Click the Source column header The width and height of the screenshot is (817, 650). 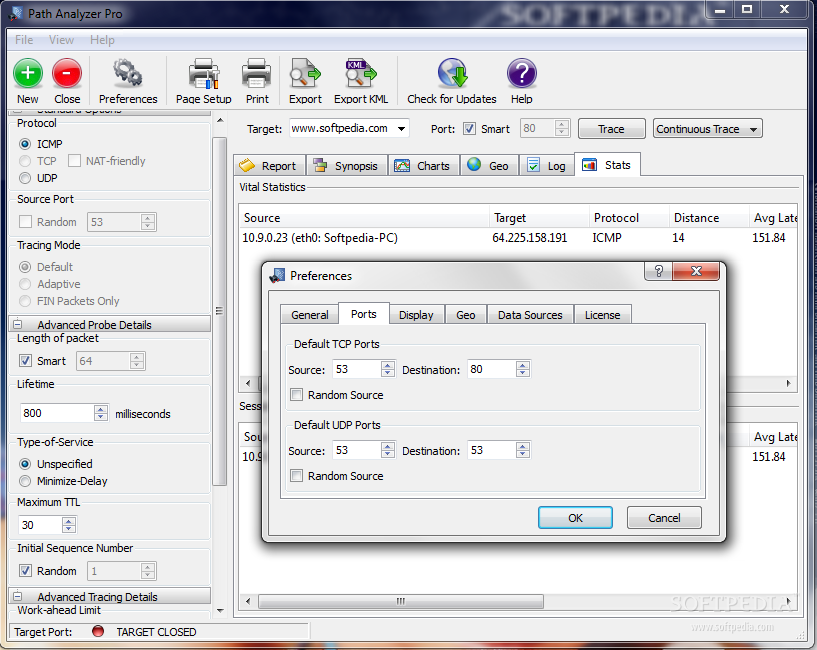(364, 217)
